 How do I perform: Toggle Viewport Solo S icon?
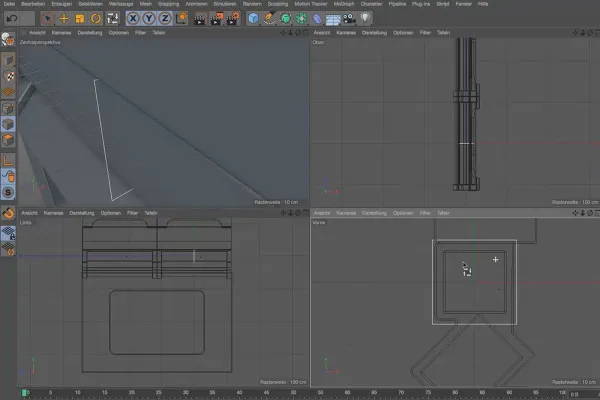pyautogui.click(x=8, y=192)
